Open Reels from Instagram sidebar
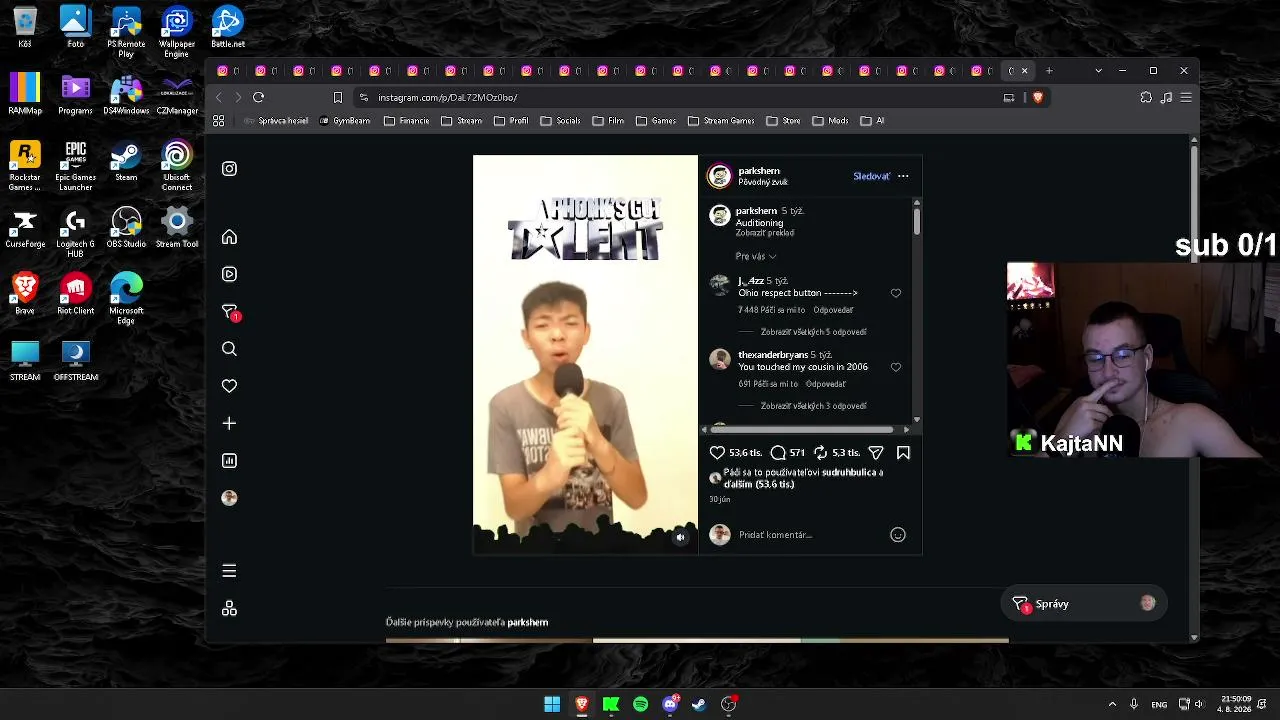1280x720 pixels. click(229, 274)
